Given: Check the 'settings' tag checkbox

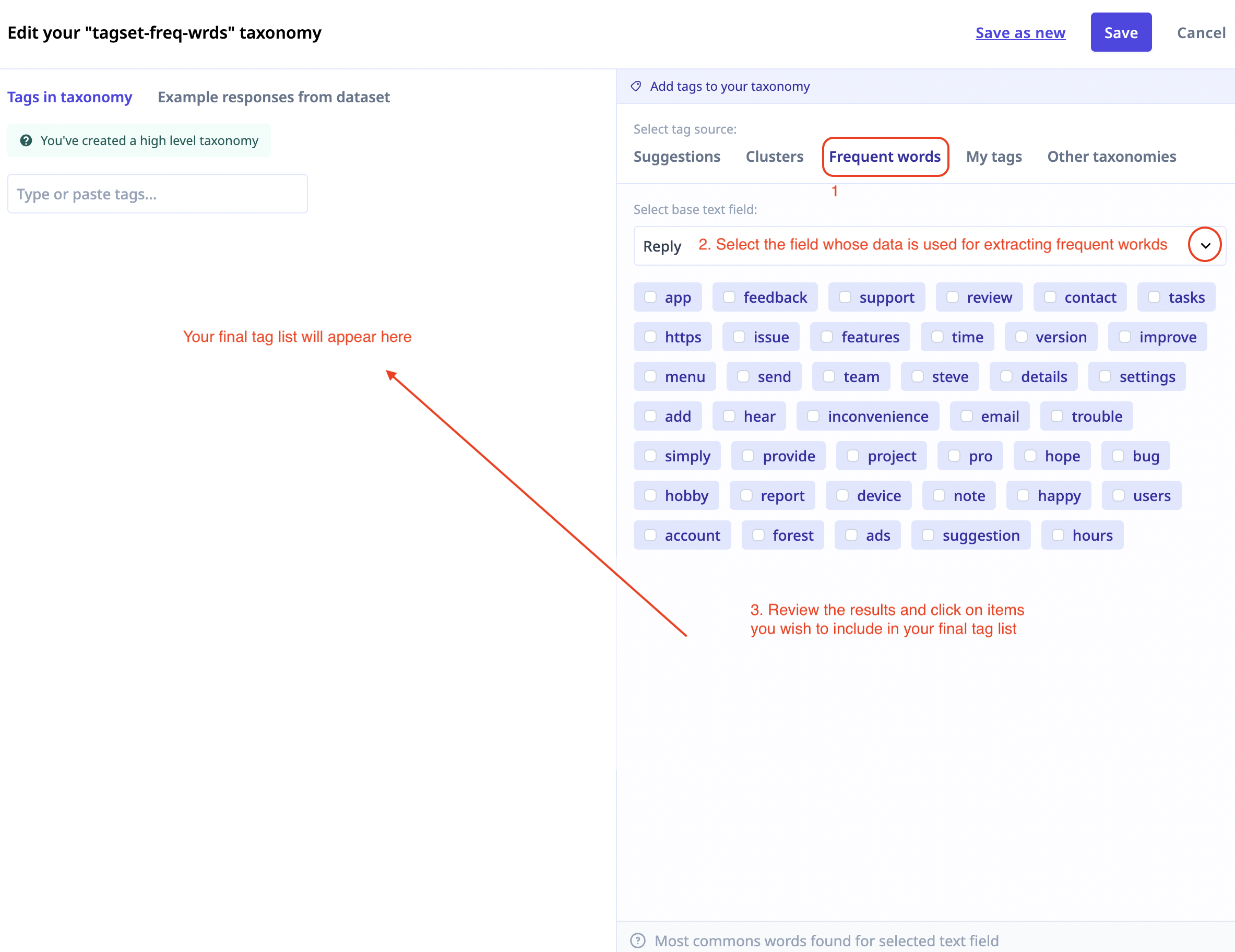Looking at the screenshot, I should click(x=1105, y=377).
